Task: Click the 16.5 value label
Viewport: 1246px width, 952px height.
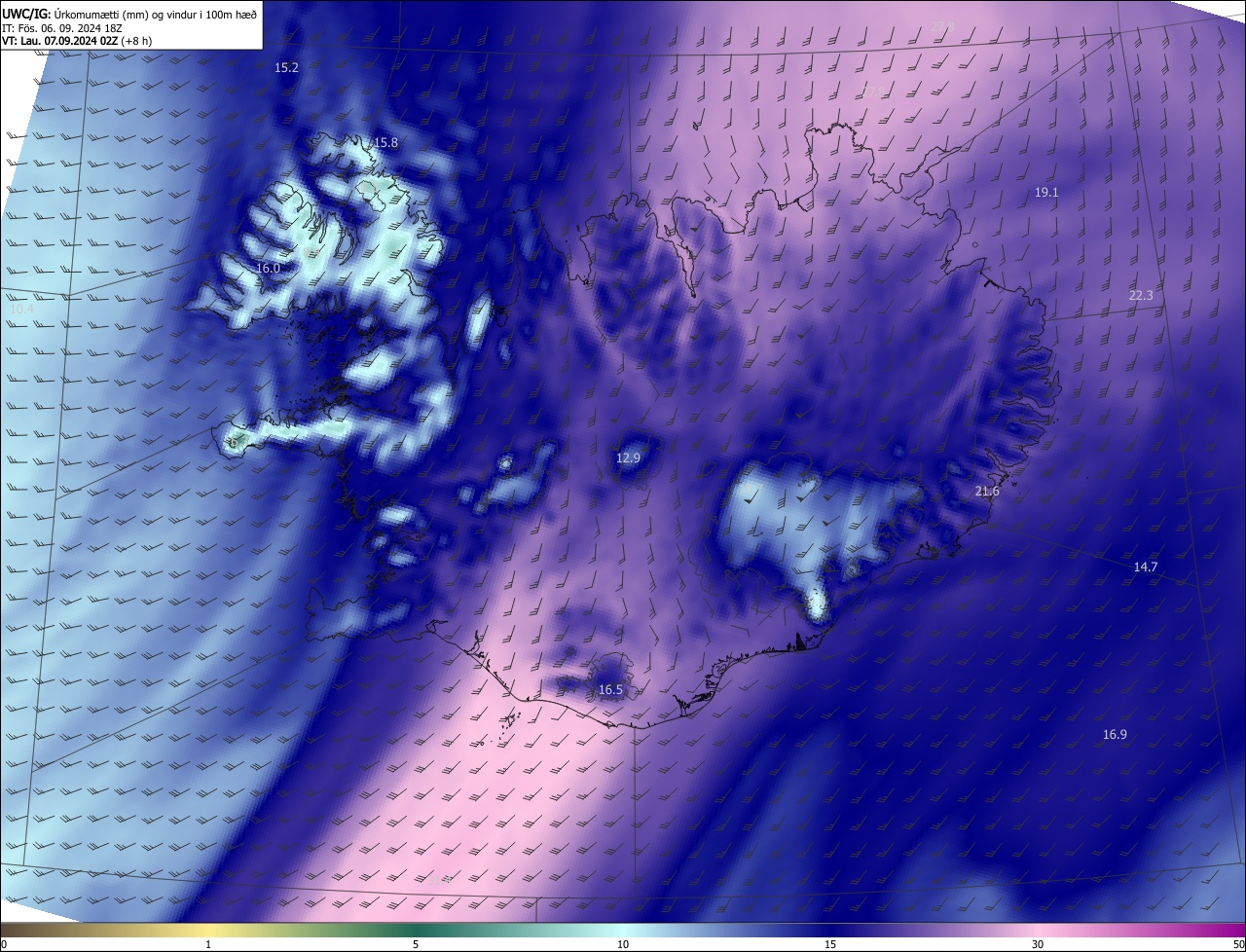Action: coord(610,690)
